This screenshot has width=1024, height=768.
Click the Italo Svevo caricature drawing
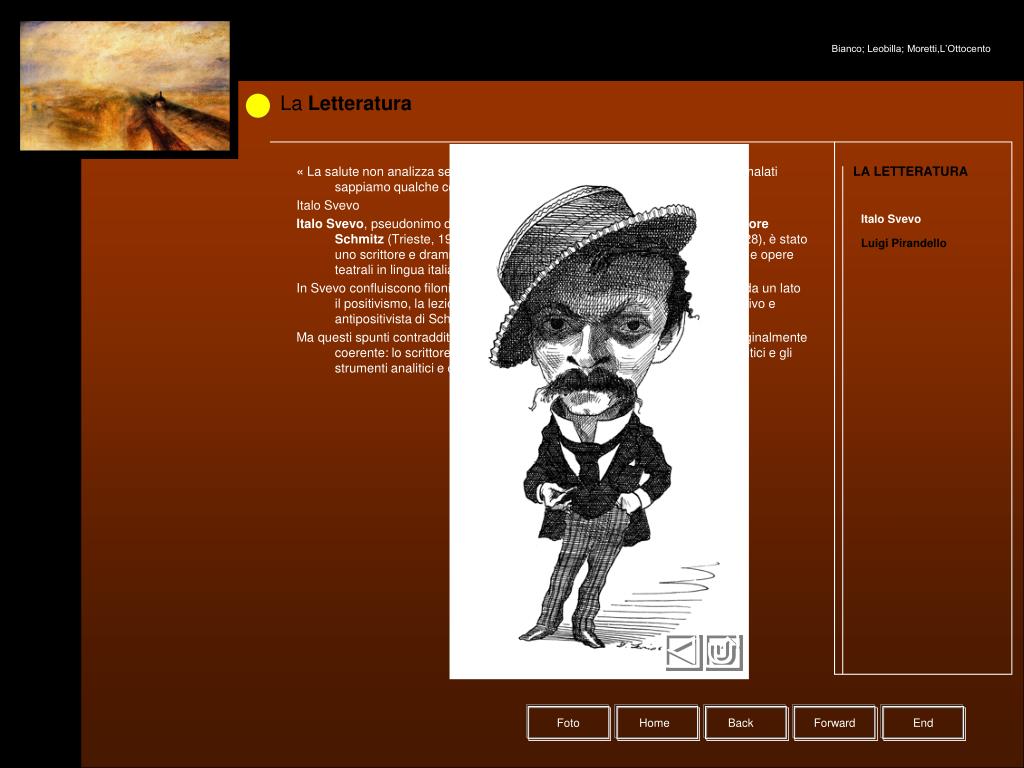[599, 411]
